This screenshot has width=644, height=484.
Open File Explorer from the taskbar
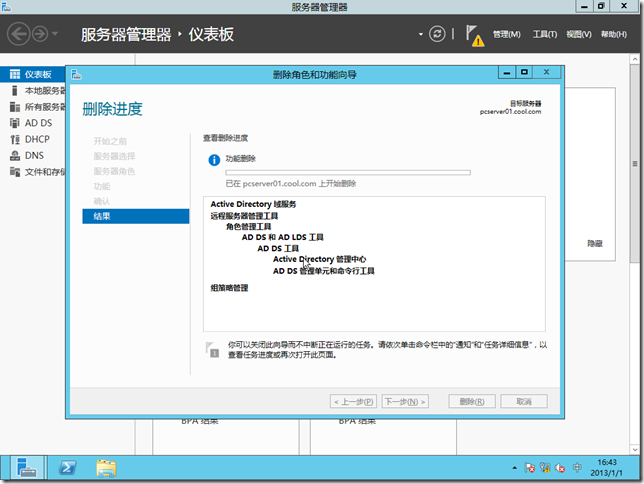coord(106,468)
